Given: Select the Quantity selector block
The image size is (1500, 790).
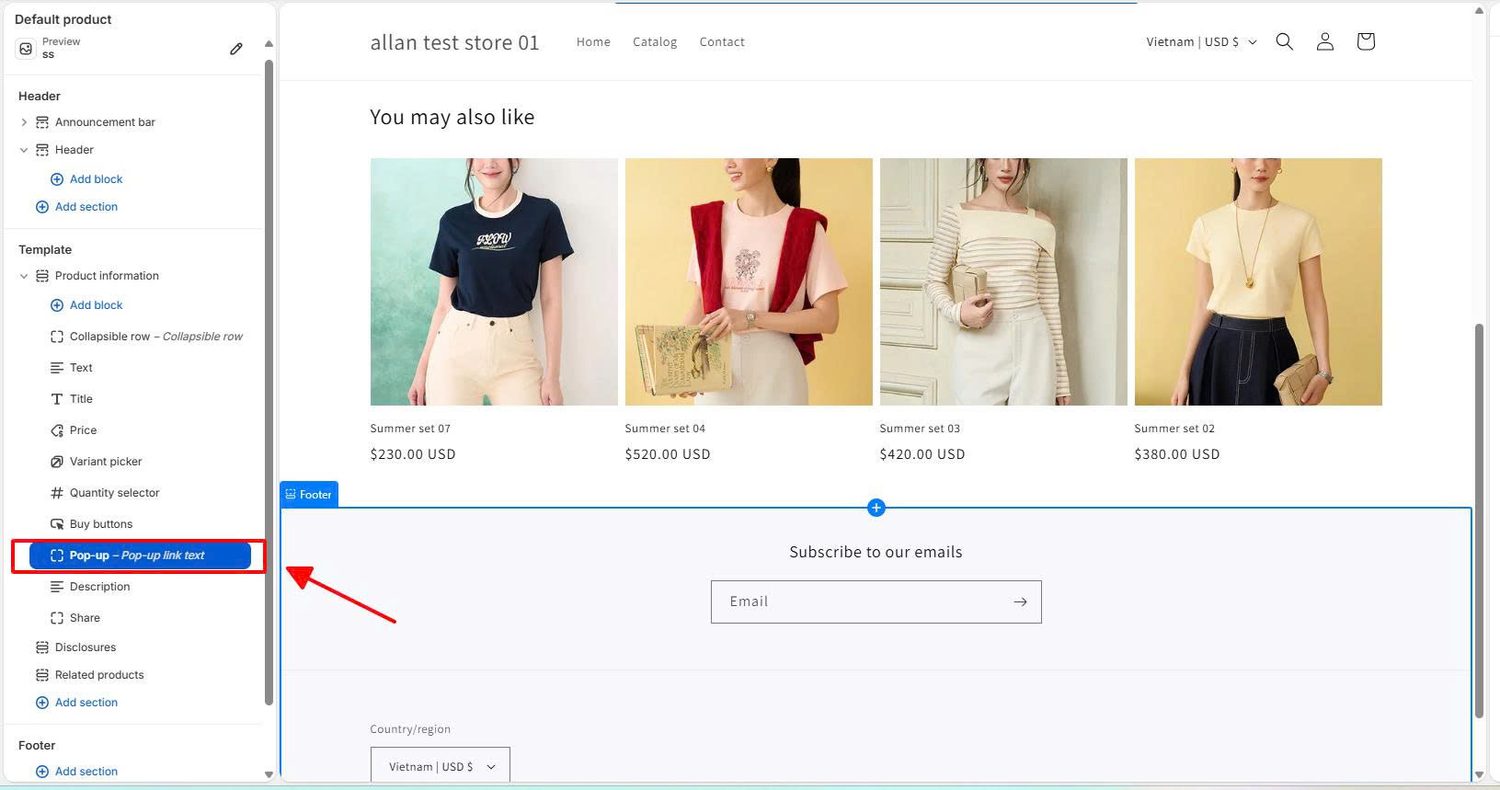Looking at the screenshot, I should 114,493.
